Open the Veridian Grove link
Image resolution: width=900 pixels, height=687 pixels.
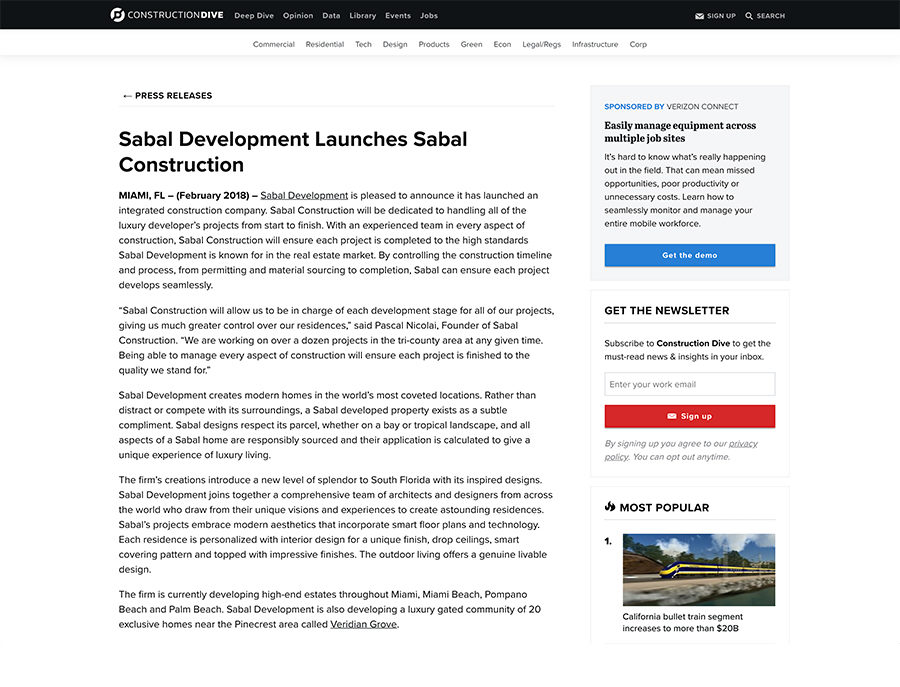click(363, 624)
